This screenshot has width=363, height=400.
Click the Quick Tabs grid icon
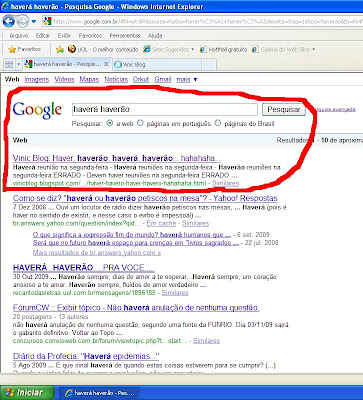tap(9, 64)
